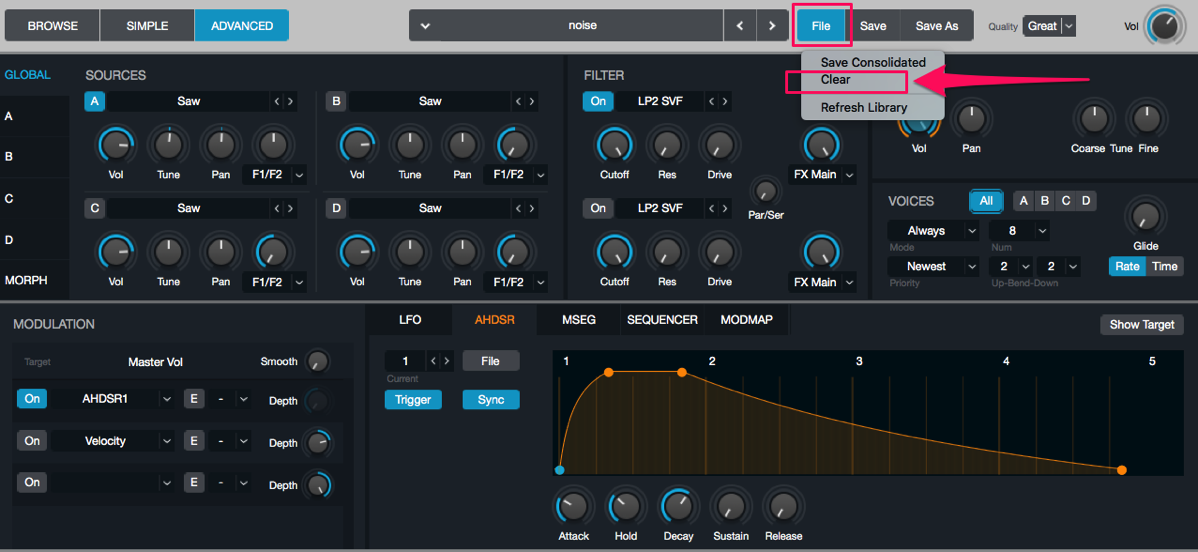Select Time for glide mode

click(1165, 266)
